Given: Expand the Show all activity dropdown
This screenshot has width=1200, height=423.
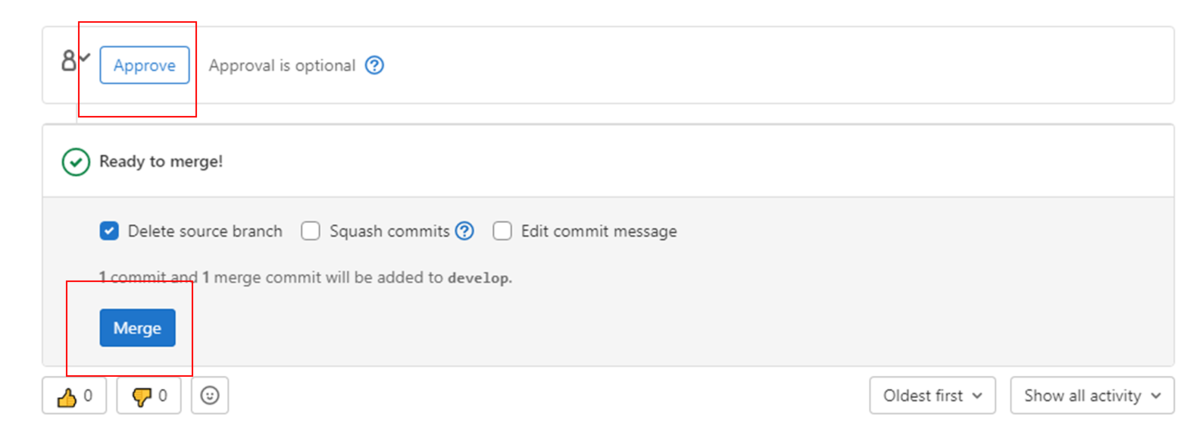Looking at the screenshot, I should tap(1091, 396).
